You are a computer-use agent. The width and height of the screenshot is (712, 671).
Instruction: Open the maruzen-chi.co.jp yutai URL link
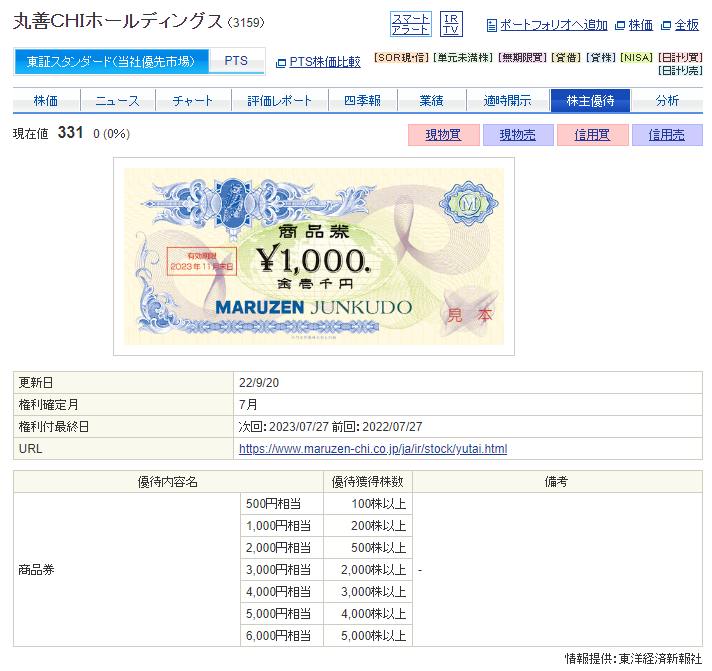coord(373,449)
